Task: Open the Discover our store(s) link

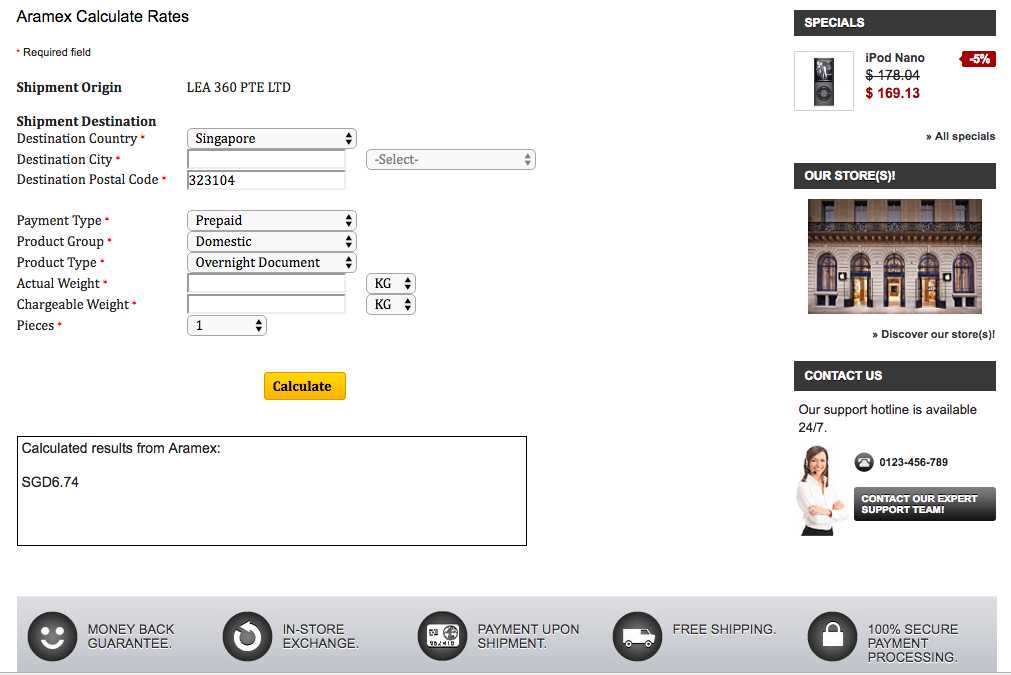Action: pos(933,334)
